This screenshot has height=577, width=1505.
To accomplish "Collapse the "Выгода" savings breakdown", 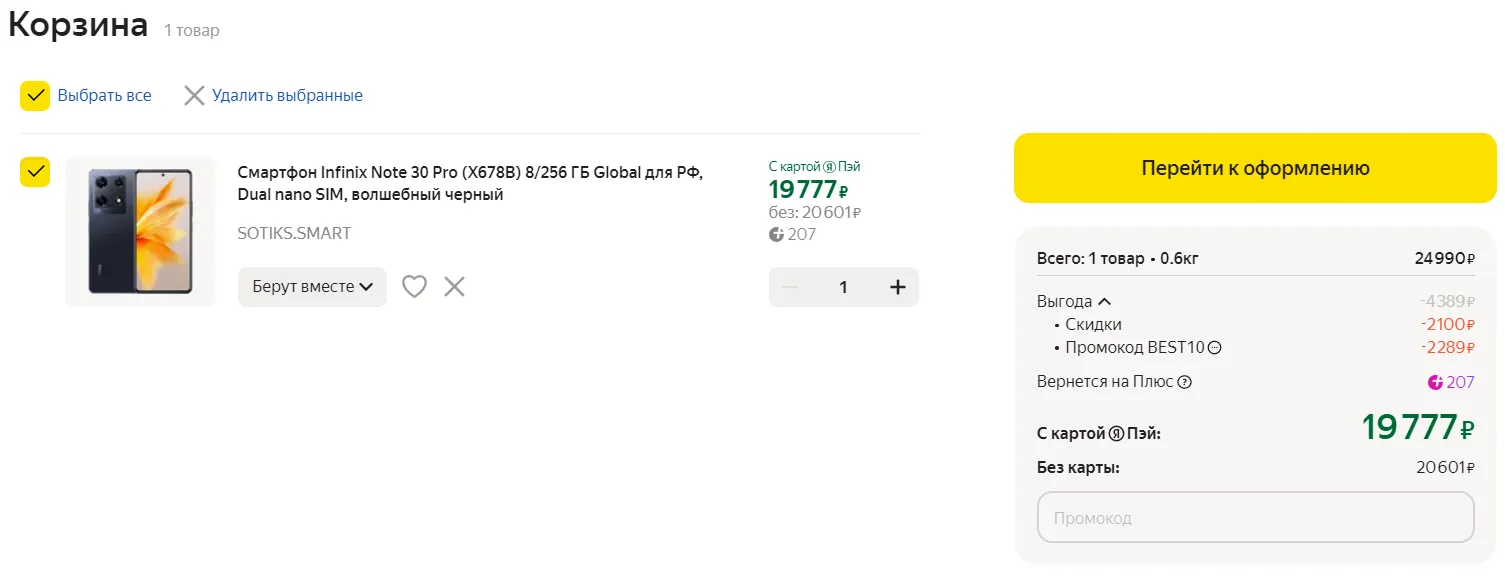I will tap(1104, 301).
